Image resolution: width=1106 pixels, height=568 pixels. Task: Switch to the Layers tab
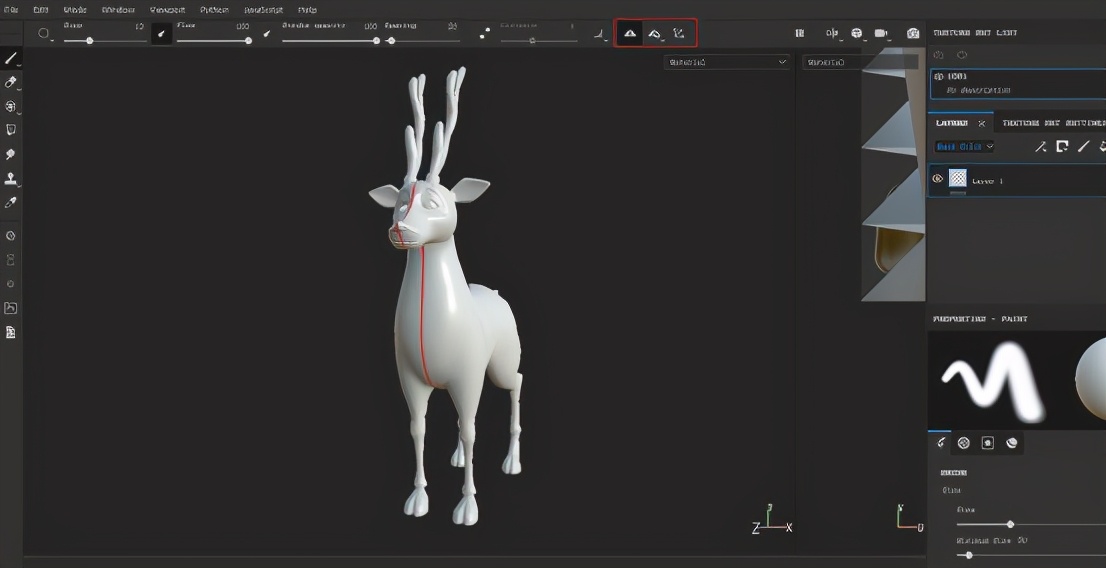[951, 123]
